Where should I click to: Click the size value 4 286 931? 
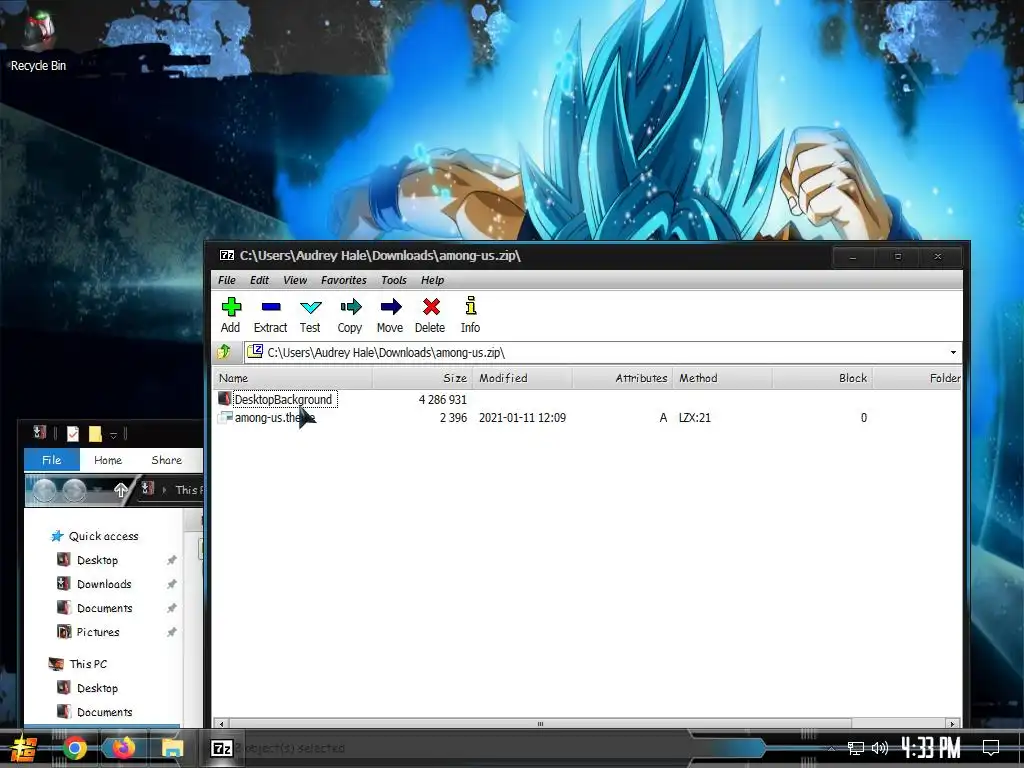point(443,399)
